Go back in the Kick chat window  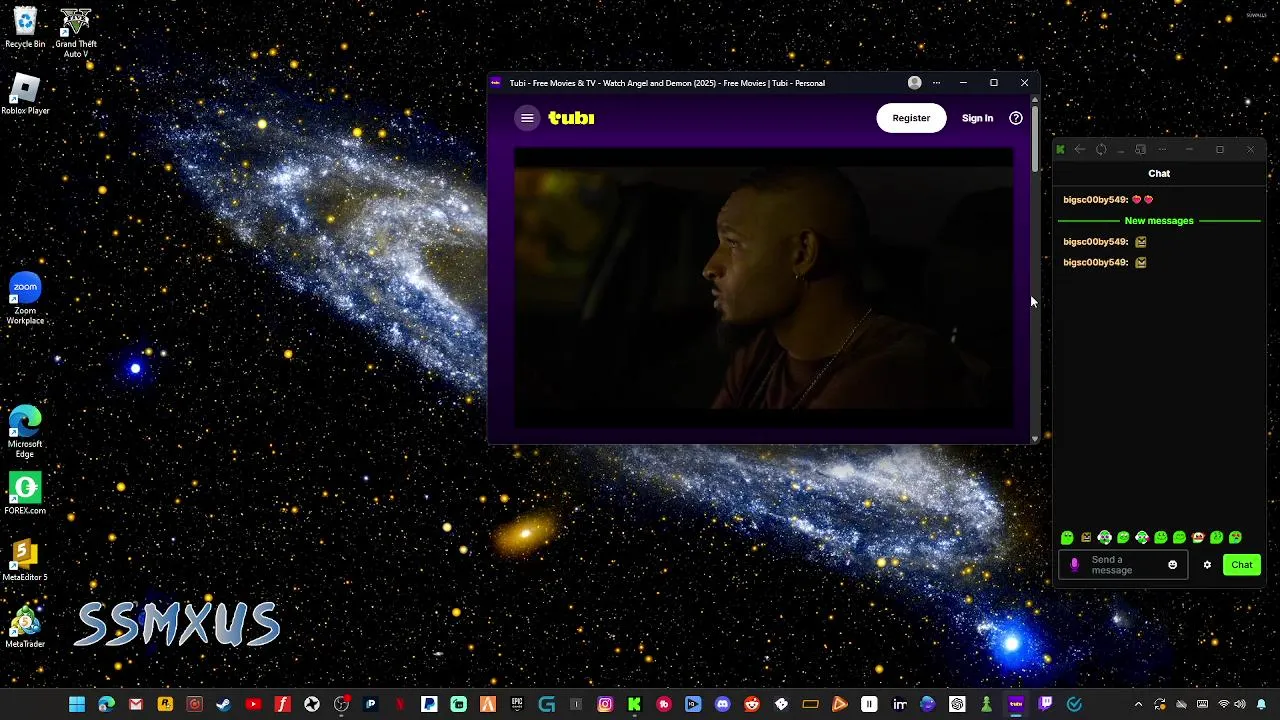(1079, 150)
